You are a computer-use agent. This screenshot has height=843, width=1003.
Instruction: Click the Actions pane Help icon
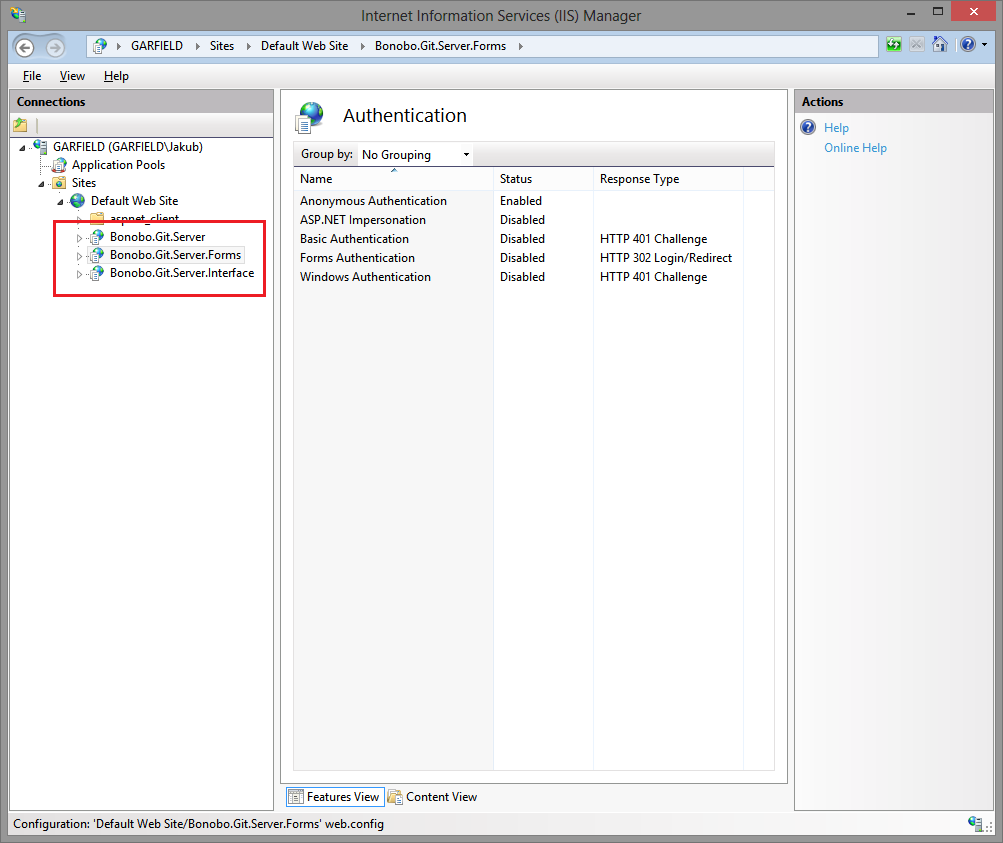(809, 127)
